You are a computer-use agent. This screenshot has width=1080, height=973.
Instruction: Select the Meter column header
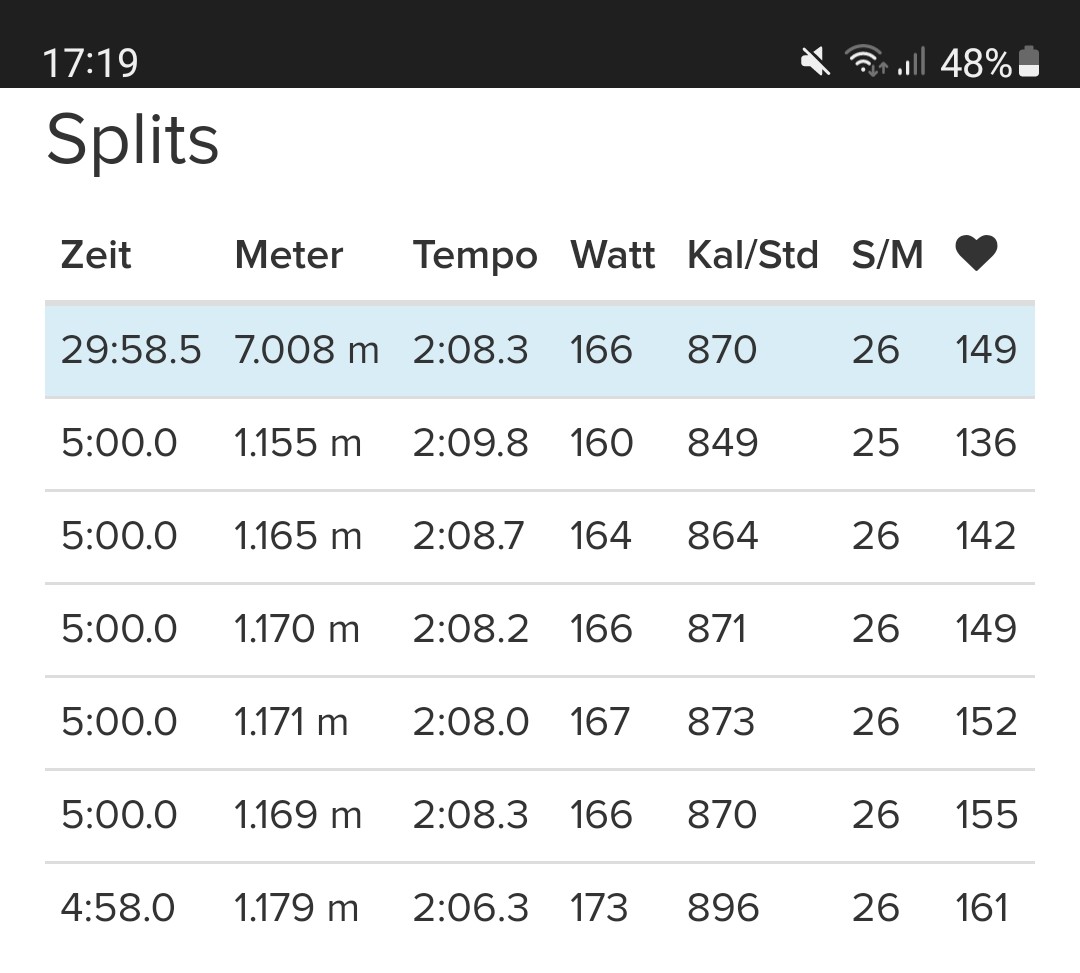(289, 255)
